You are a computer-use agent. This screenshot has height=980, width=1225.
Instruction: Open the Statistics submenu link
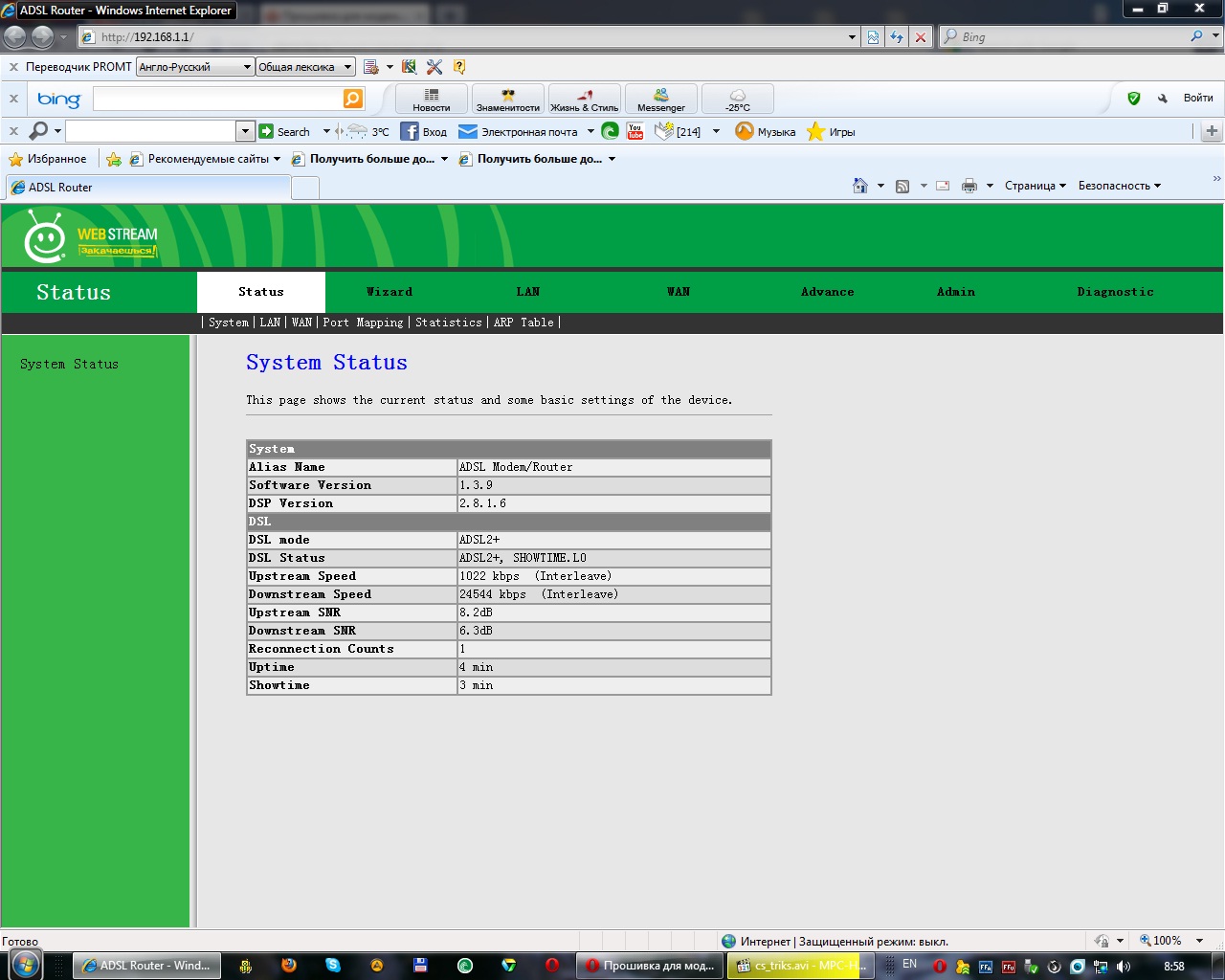click(x=448, y=323)
